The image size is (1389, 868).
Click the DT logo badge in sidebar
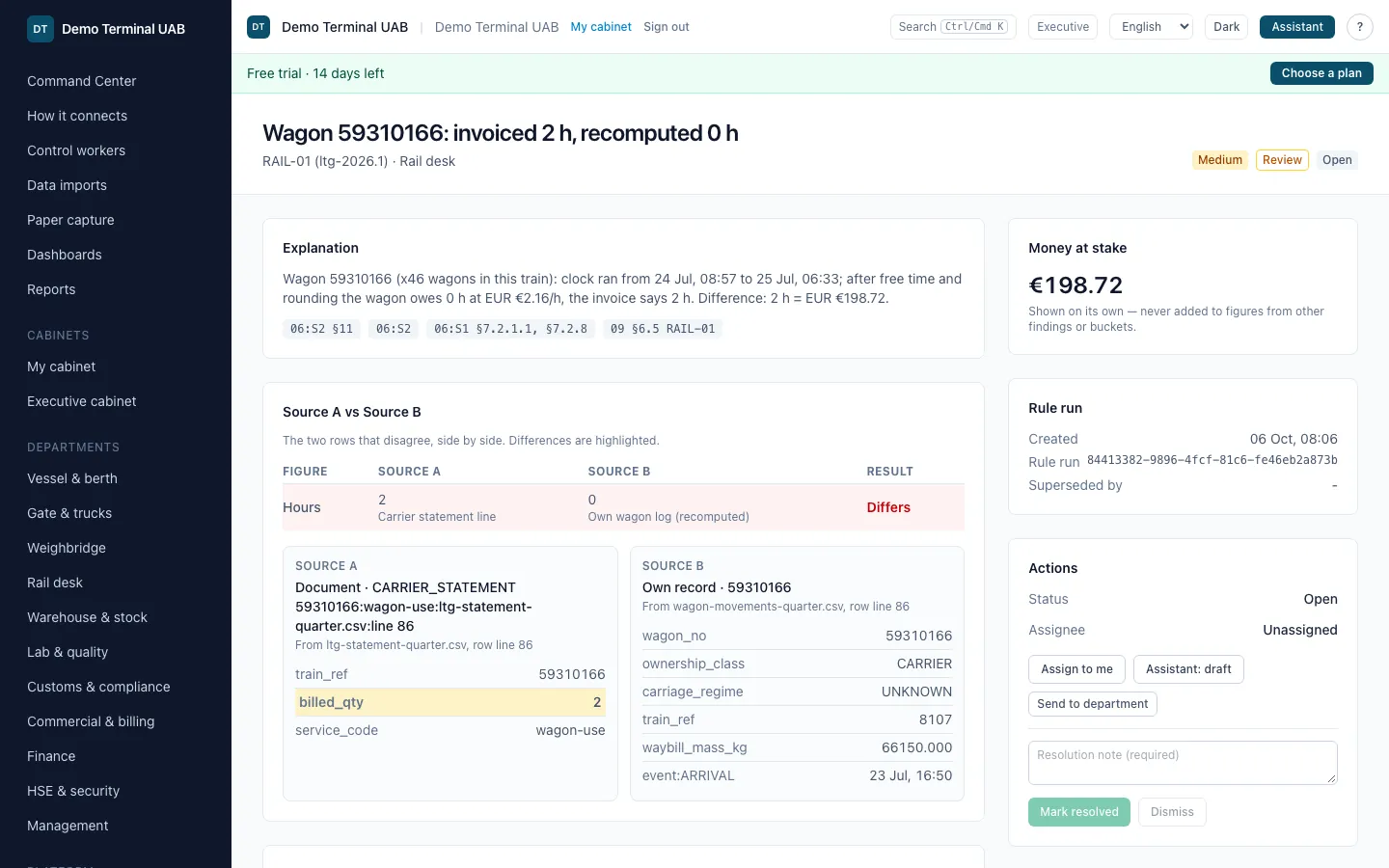point(41,29)
